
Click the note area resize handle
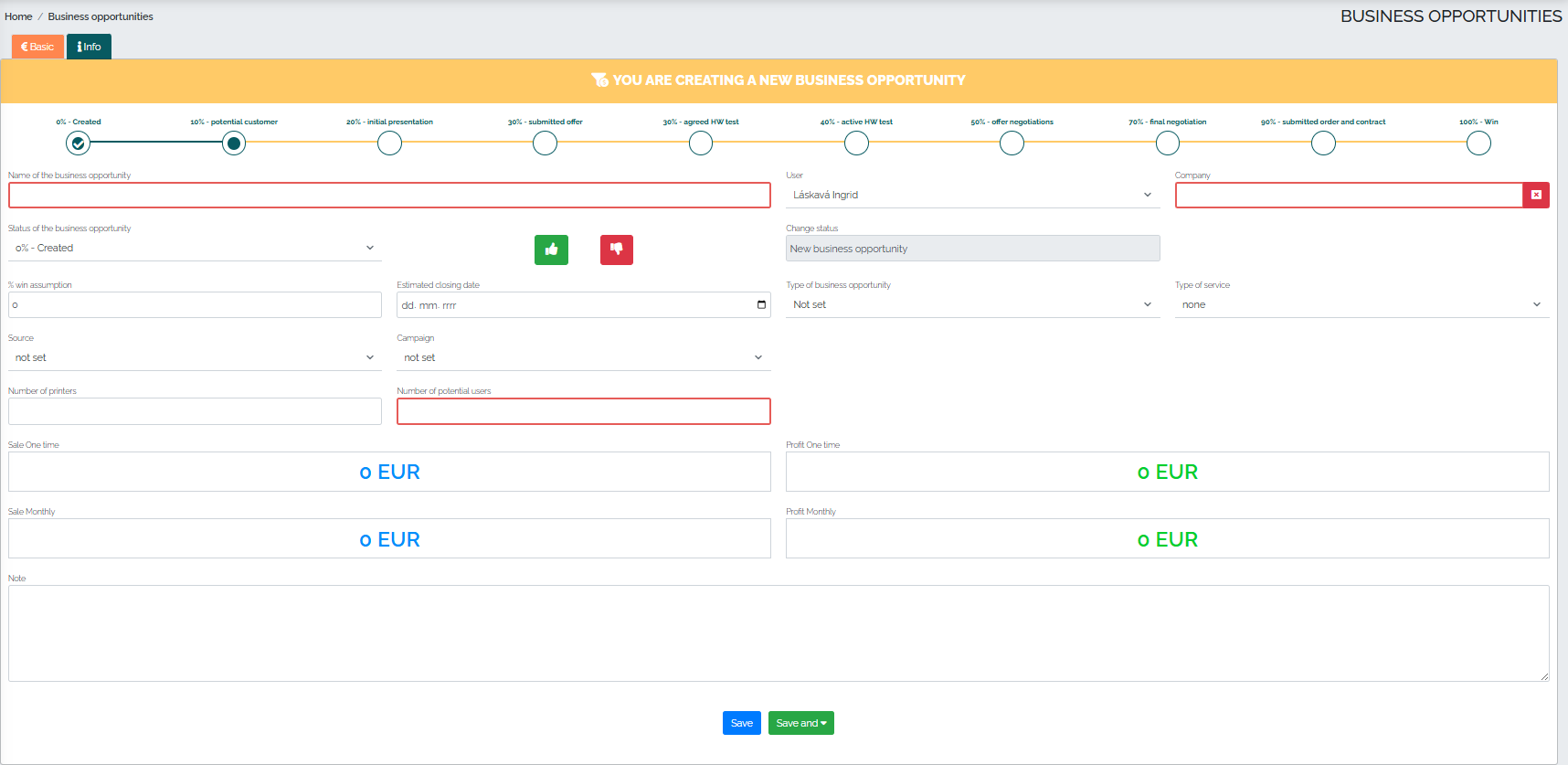click(1544, 676)
